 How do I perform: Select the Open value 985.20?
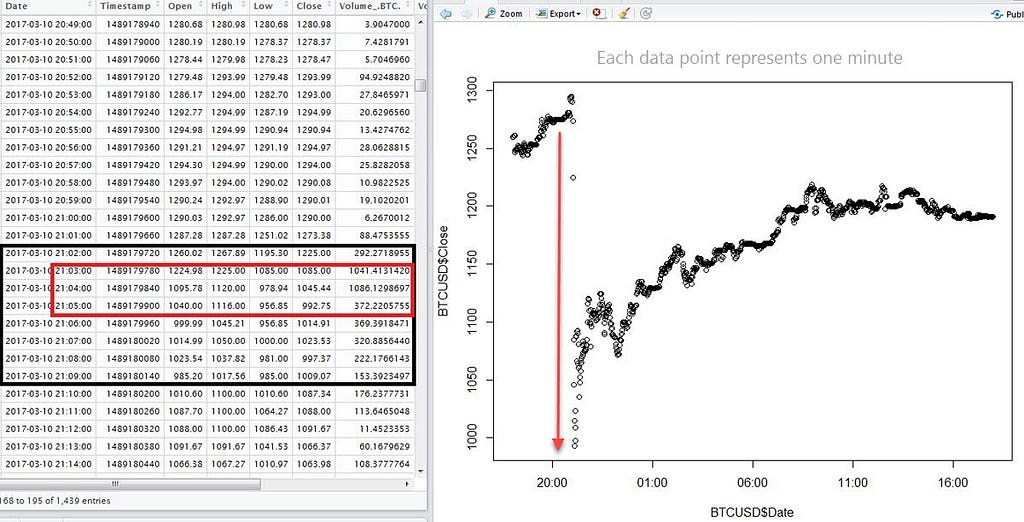[188, 376]
